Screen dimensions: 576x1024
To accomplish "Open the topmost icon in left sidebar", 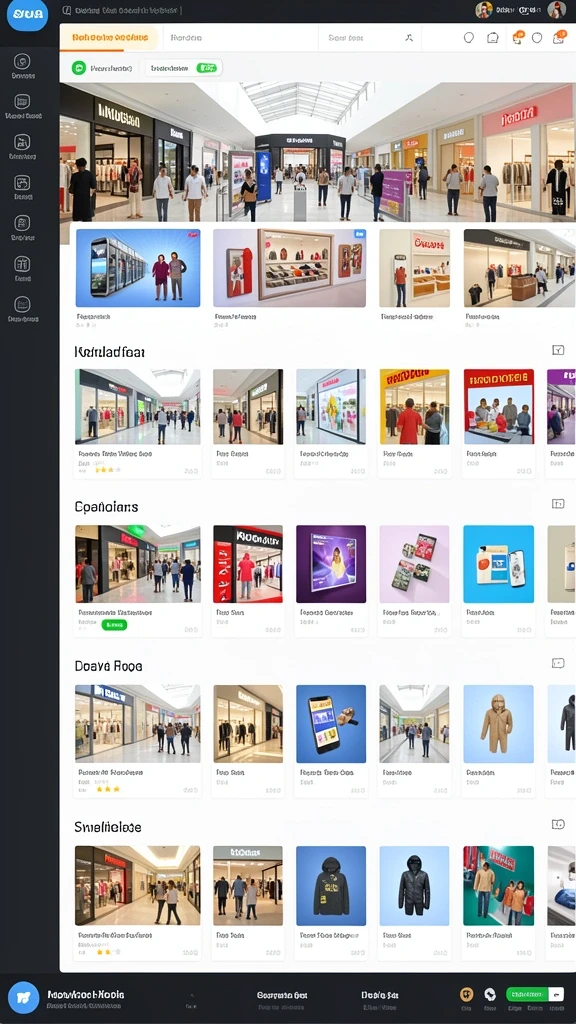I will click(x=22, y=61).
